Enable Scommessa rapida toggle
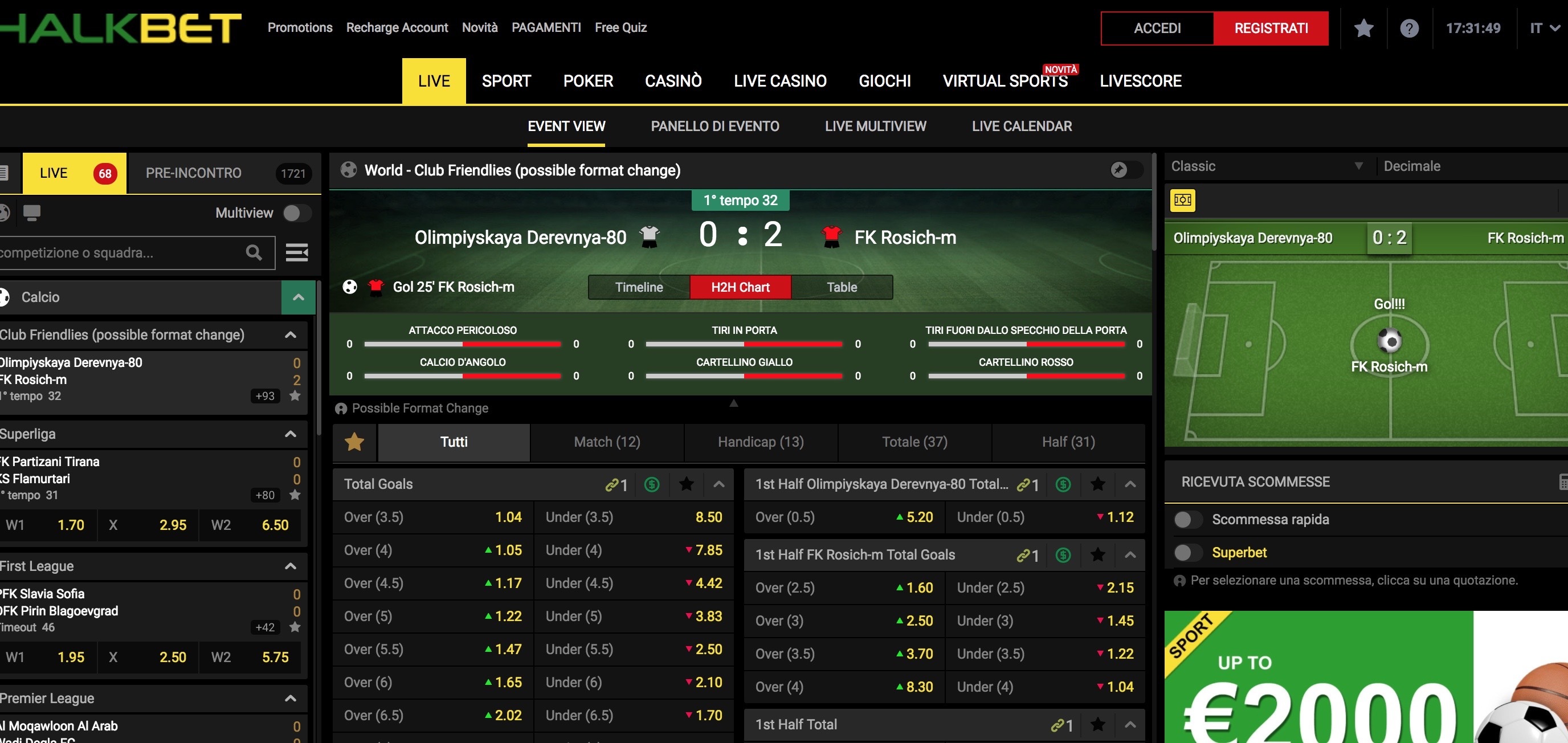This screenshot has width=1568, height=743. pos(1187,520)
